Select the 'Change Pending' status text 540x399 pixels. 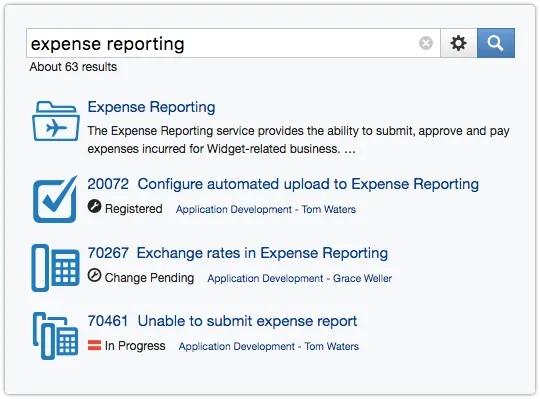coord(149,278)
